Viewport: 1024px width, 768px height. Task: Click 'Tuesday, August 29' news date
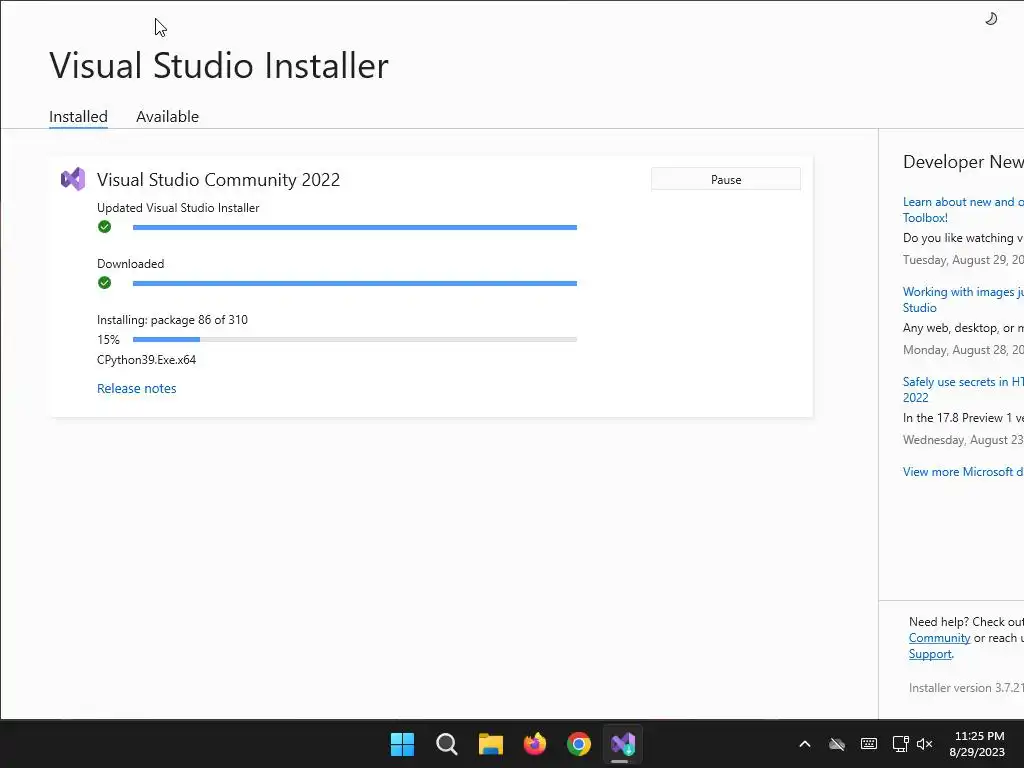[963, 260]
